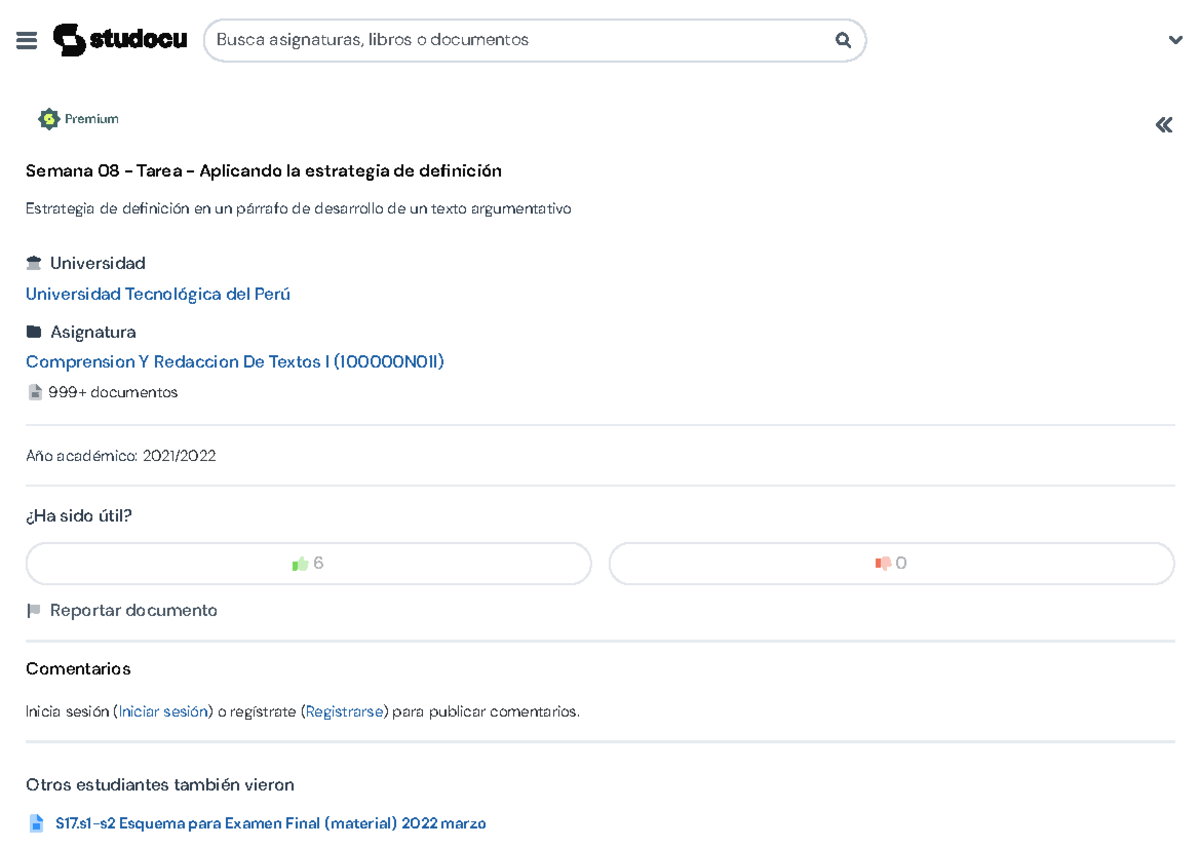Click the Iniciar sesión link
The height and width of the screenshot is (848, 1200).
[163, 712]
